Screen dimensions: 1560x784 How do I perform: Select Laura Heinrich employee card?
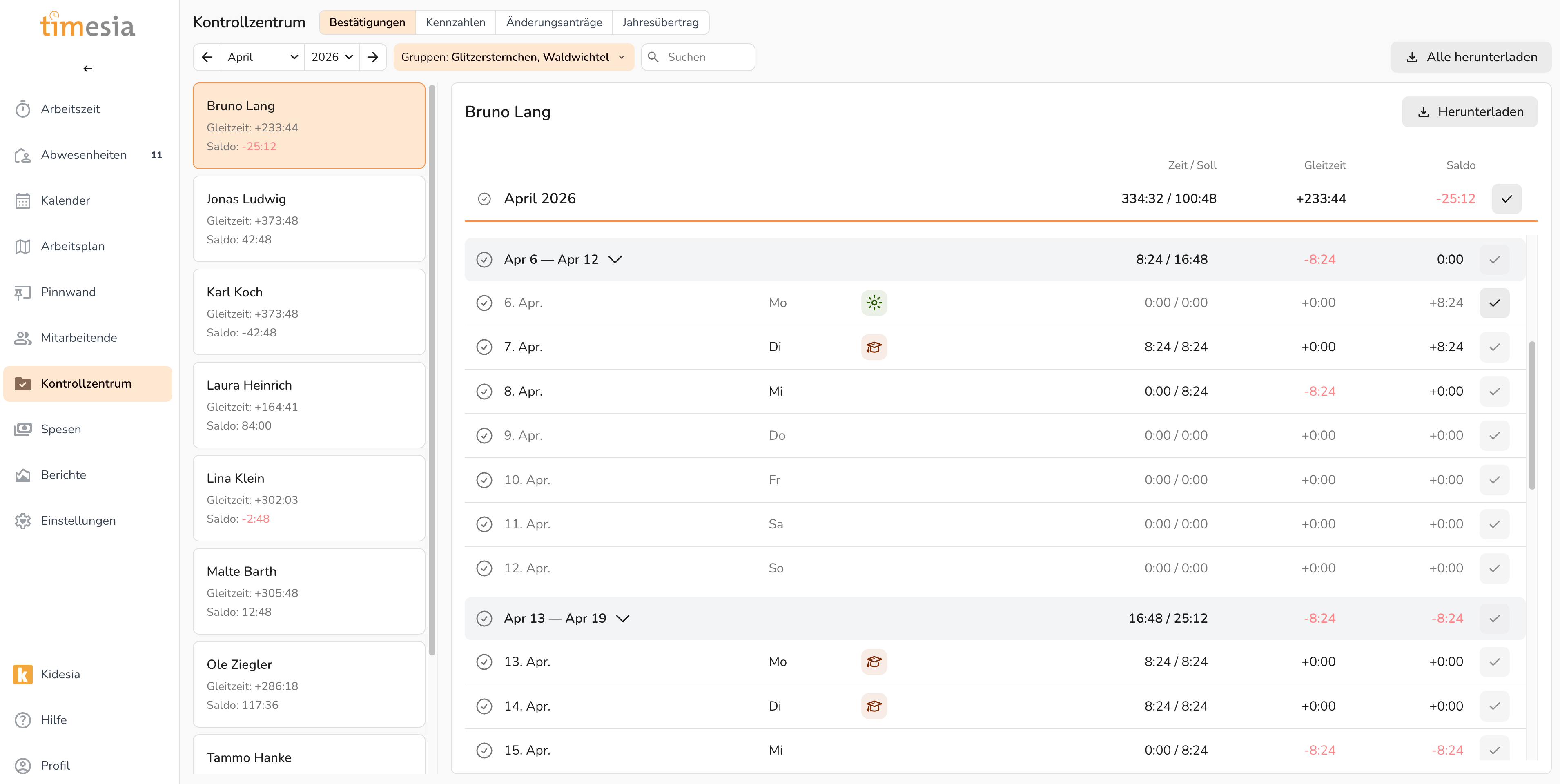click(x=308, y=404)
